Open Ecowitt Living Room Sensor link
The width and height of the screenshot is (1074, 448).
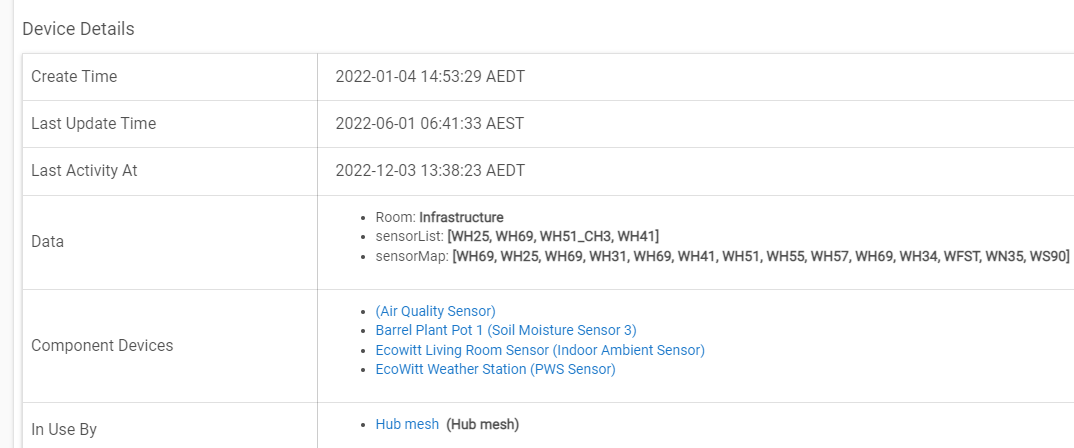540,350
